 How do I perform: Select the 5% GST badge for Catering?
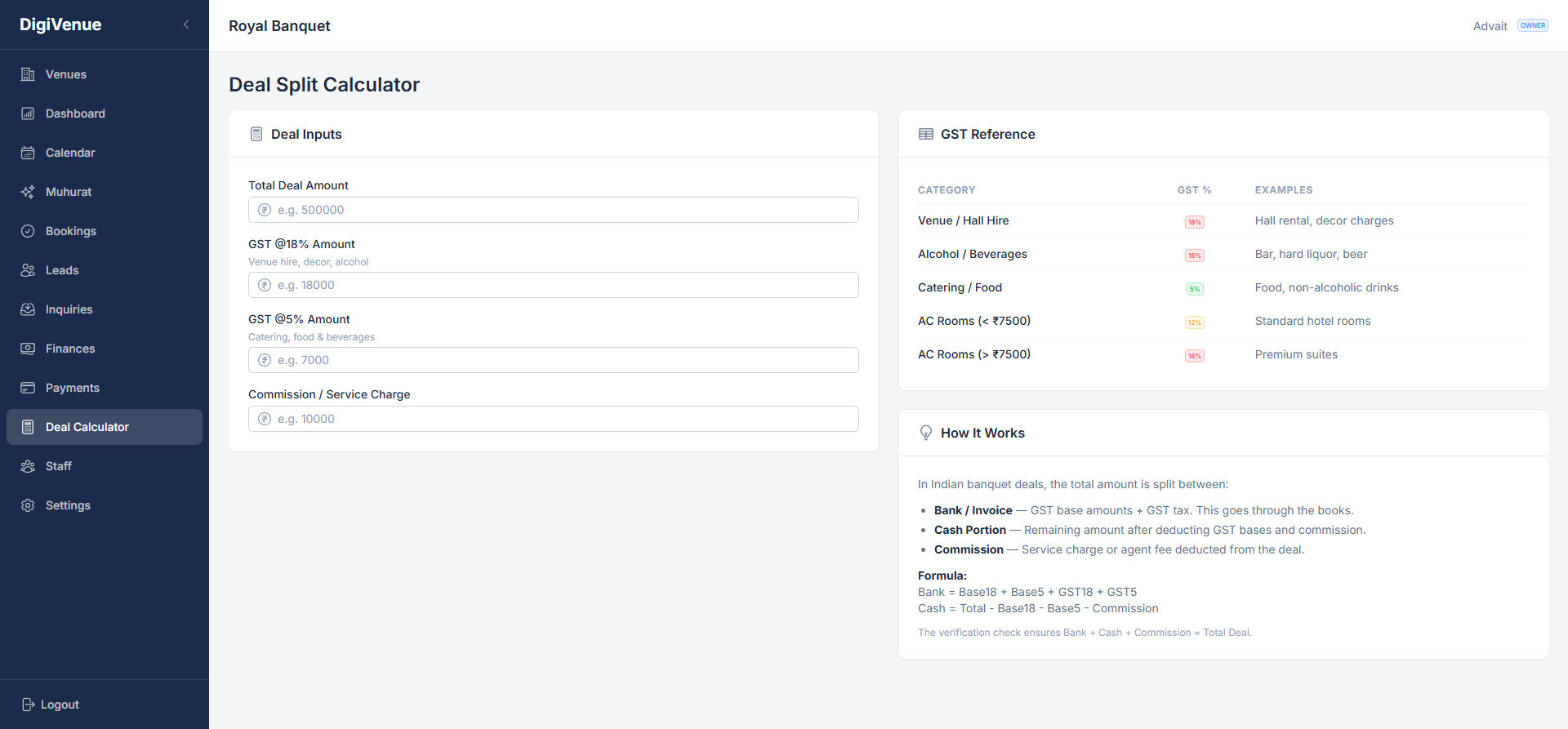(x=1195, y=289)
